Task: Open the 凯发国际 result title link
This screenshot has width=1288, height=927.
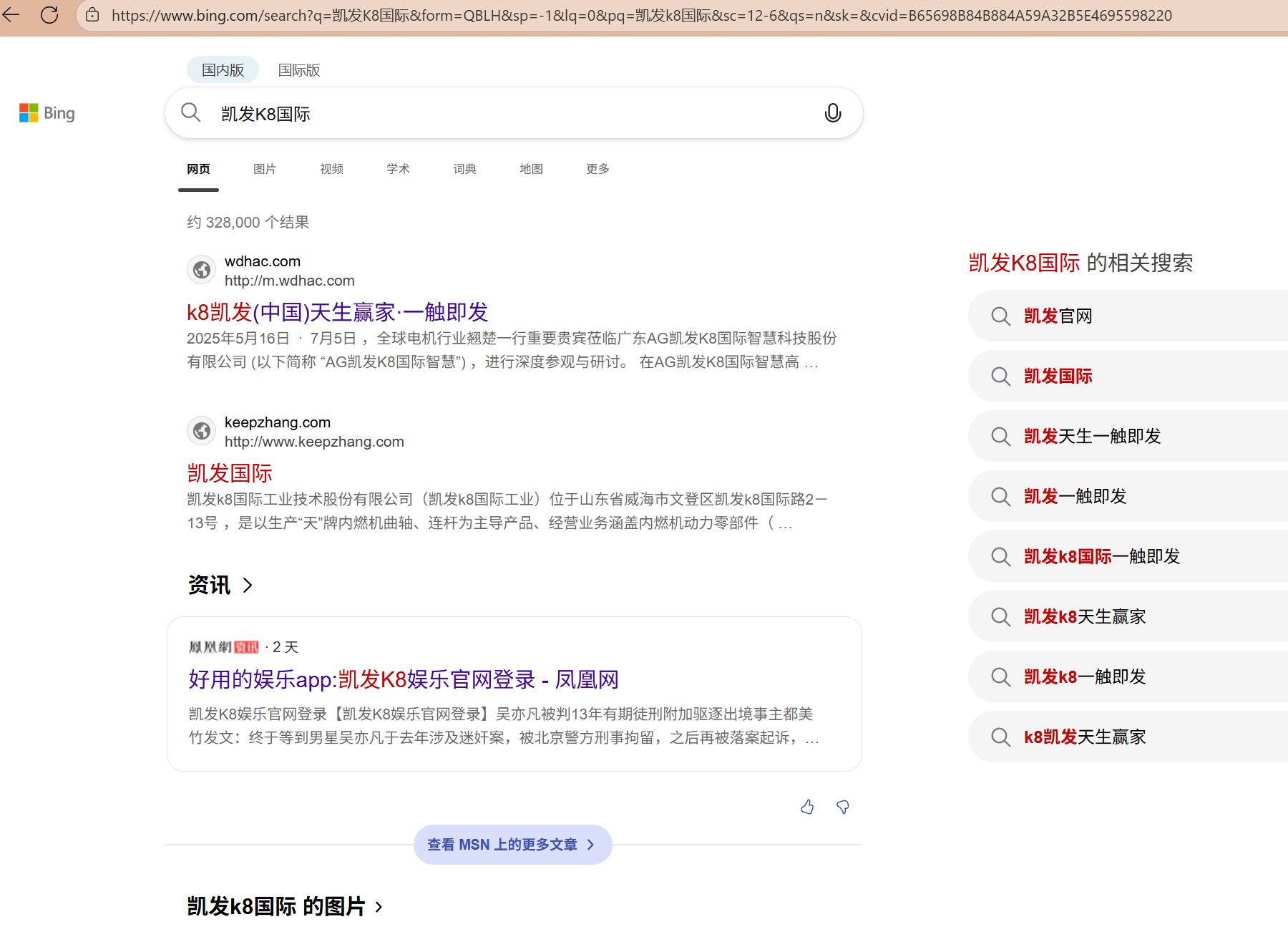Action: pos(230,473)
